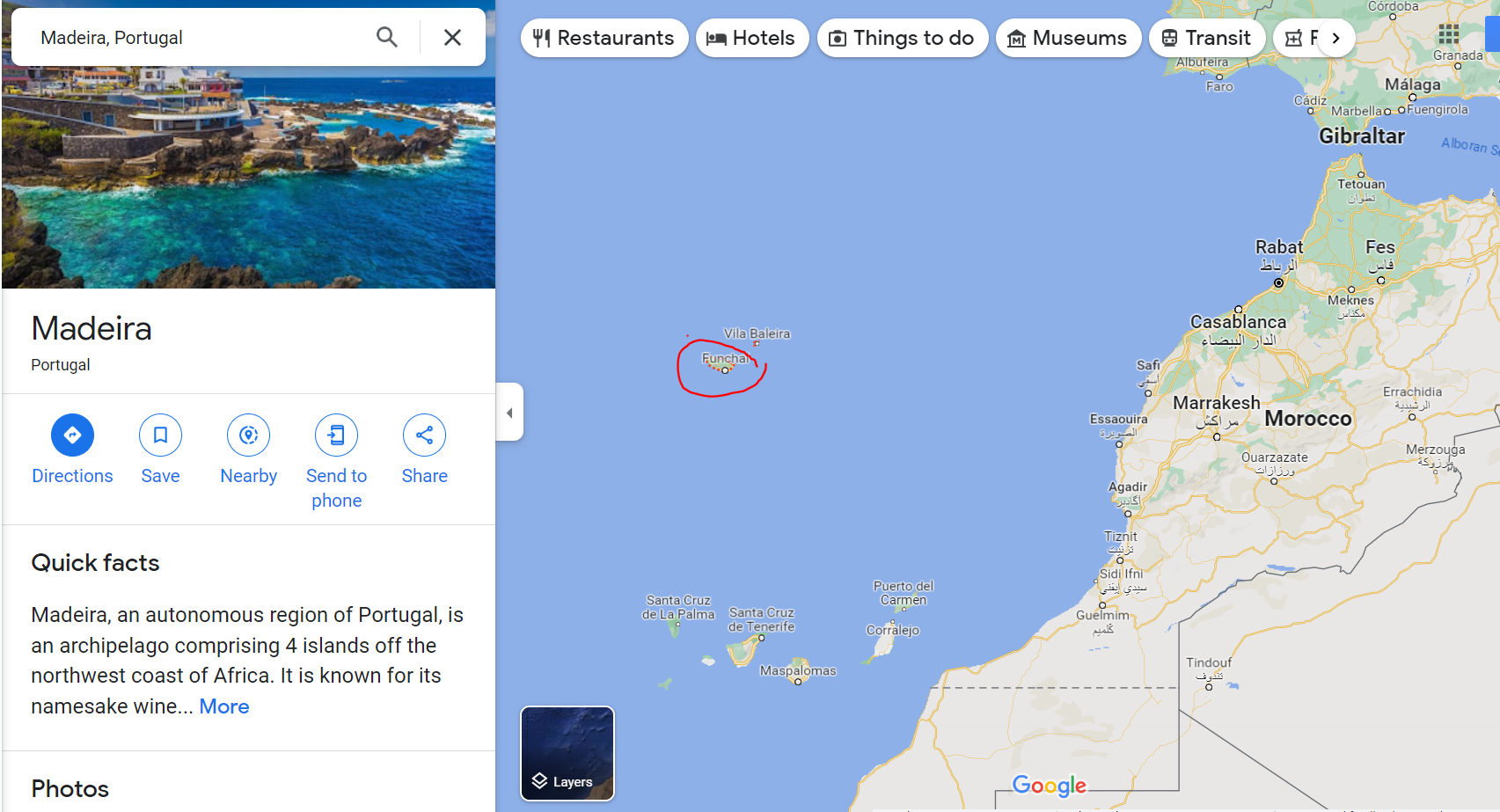Screen dimensions: 1500x812
Task: Show more category chips with chevron
Action: pyautogui.click(x=1335, y=38)
